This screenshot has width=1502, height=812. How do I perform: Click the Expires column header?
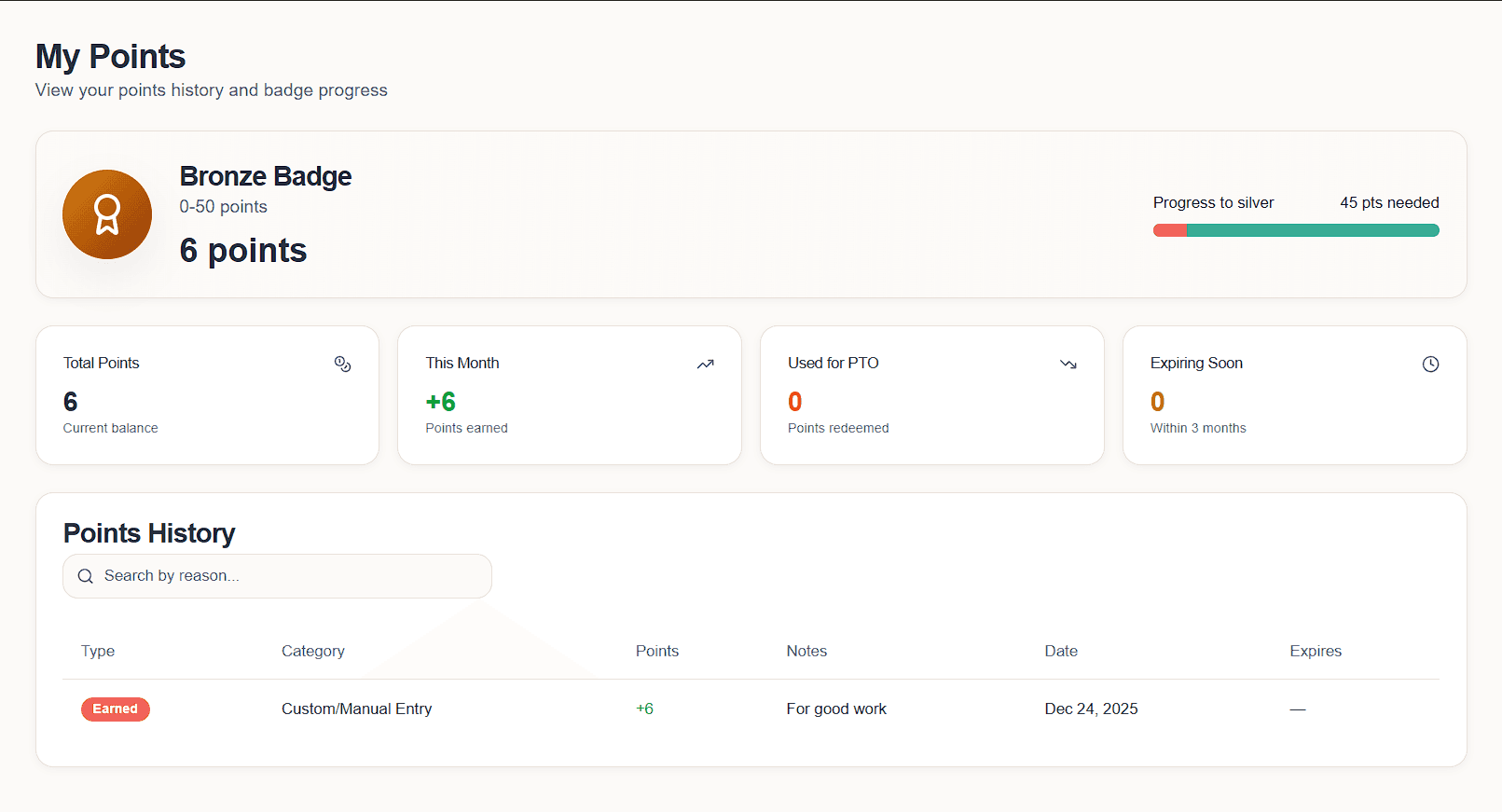click(1315, 651)
